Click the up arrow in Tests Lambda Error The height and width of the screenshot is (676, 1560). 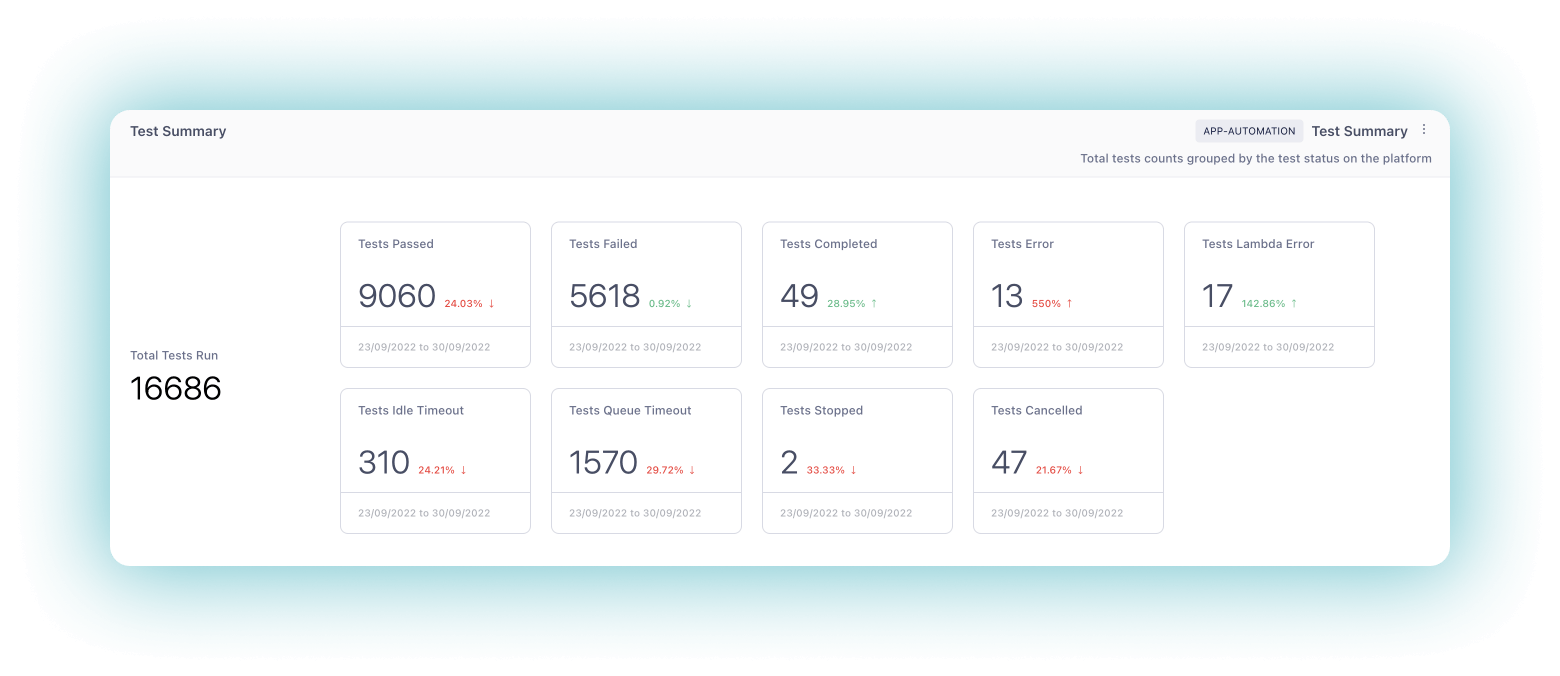coord(1293,303)
